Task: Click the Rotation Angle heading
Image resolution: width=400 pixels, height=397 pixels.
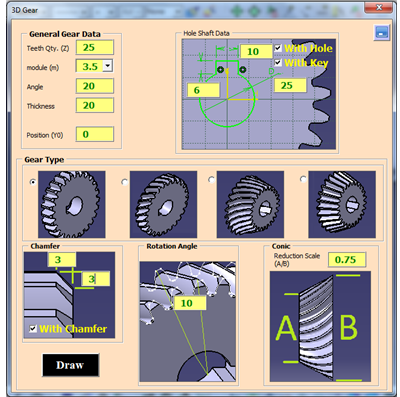Action: point(172,246)
